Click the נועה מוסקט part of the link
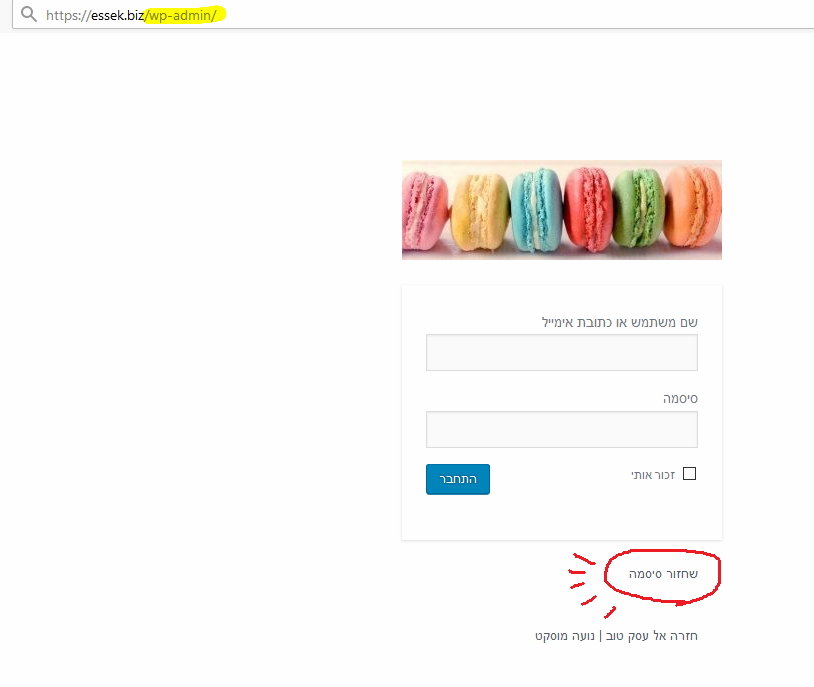This screenshot has width=814, height=687. (565, 636)
